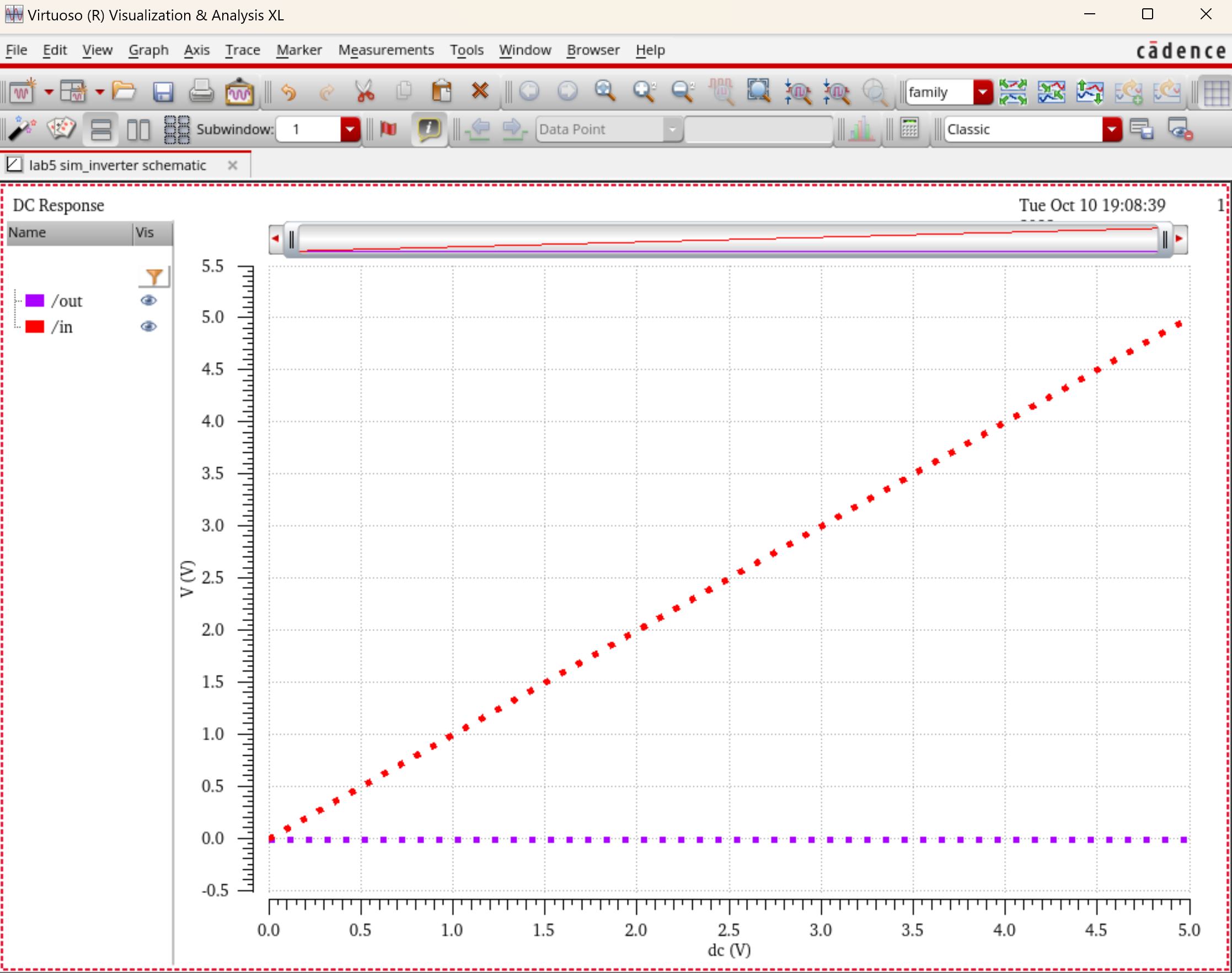Hide the /in trace with eye icon
Image resolution: width=1232 pixels, height=973 pixels.
(x=148, y=327)
